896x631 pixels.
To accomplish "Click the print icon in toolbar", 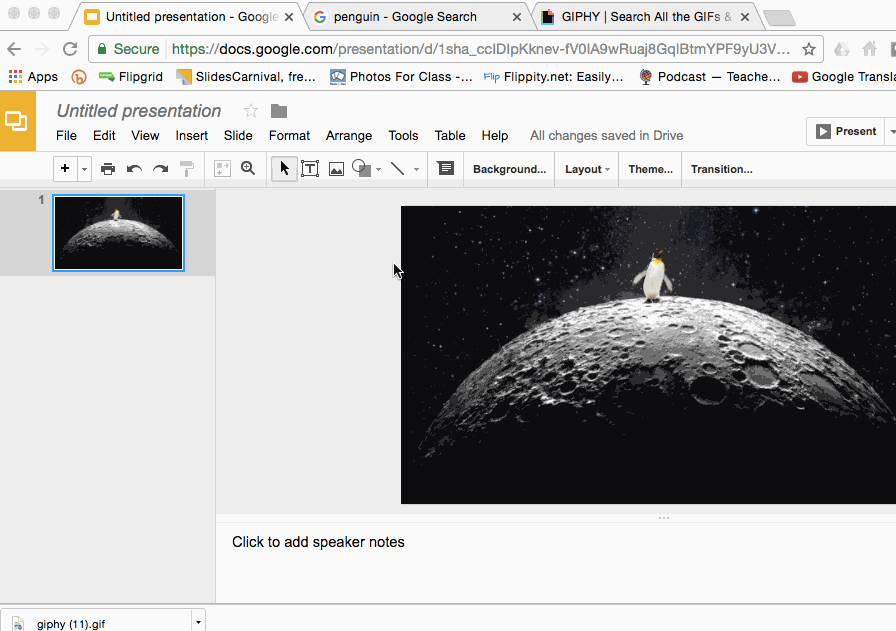I will 108,169.
